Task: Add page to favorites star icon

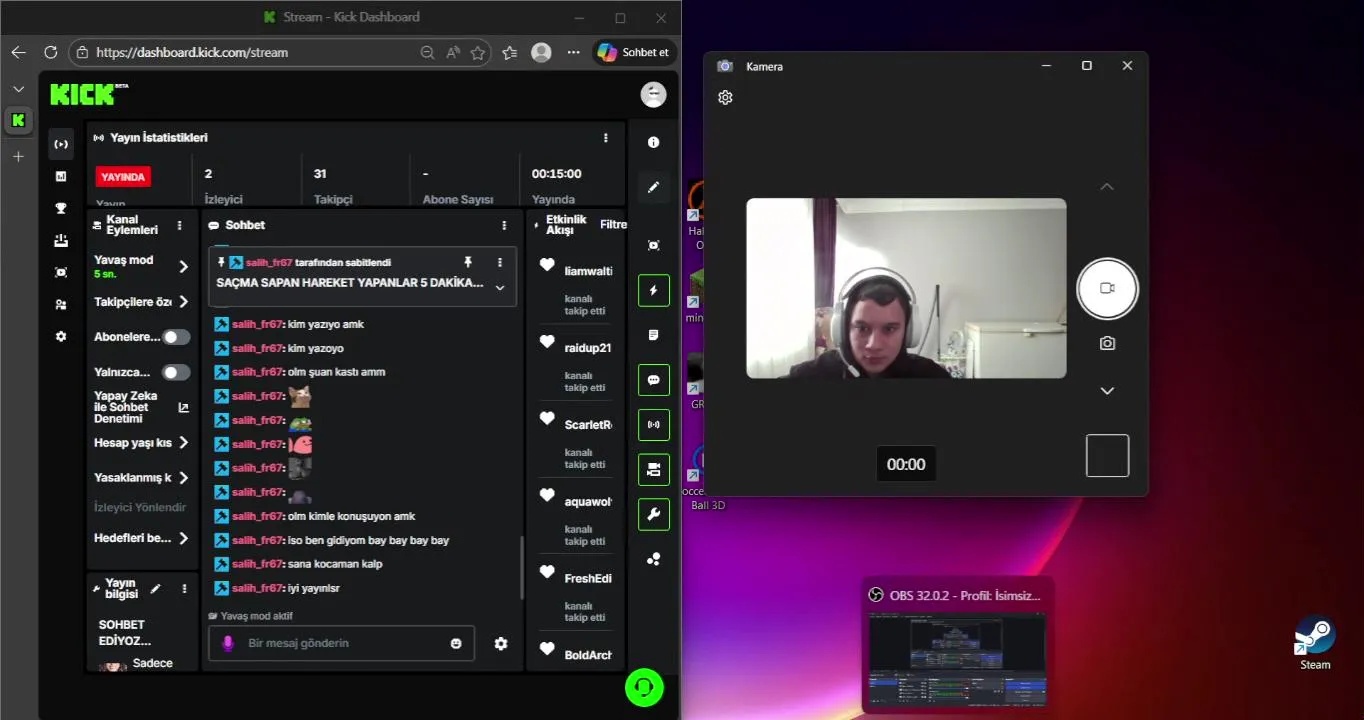Action: pyautogui.click(x=478, y=52)
